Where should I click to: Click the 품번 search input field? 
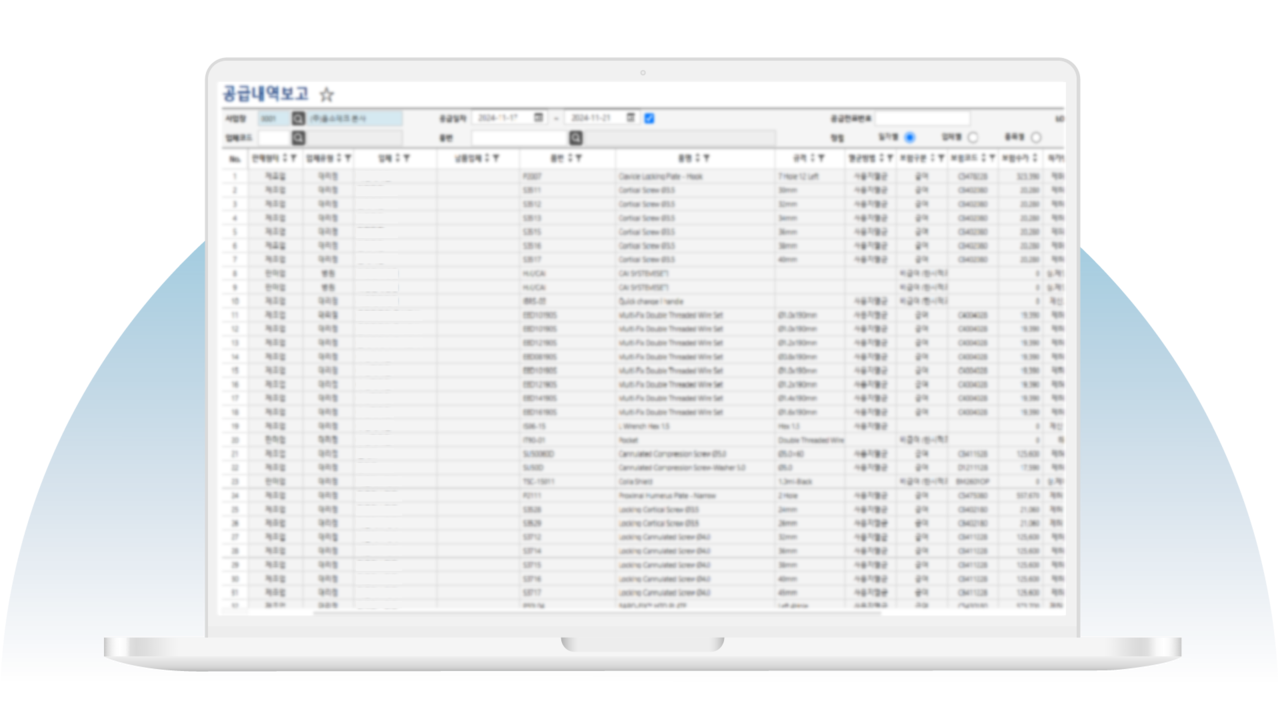(520, 138)
